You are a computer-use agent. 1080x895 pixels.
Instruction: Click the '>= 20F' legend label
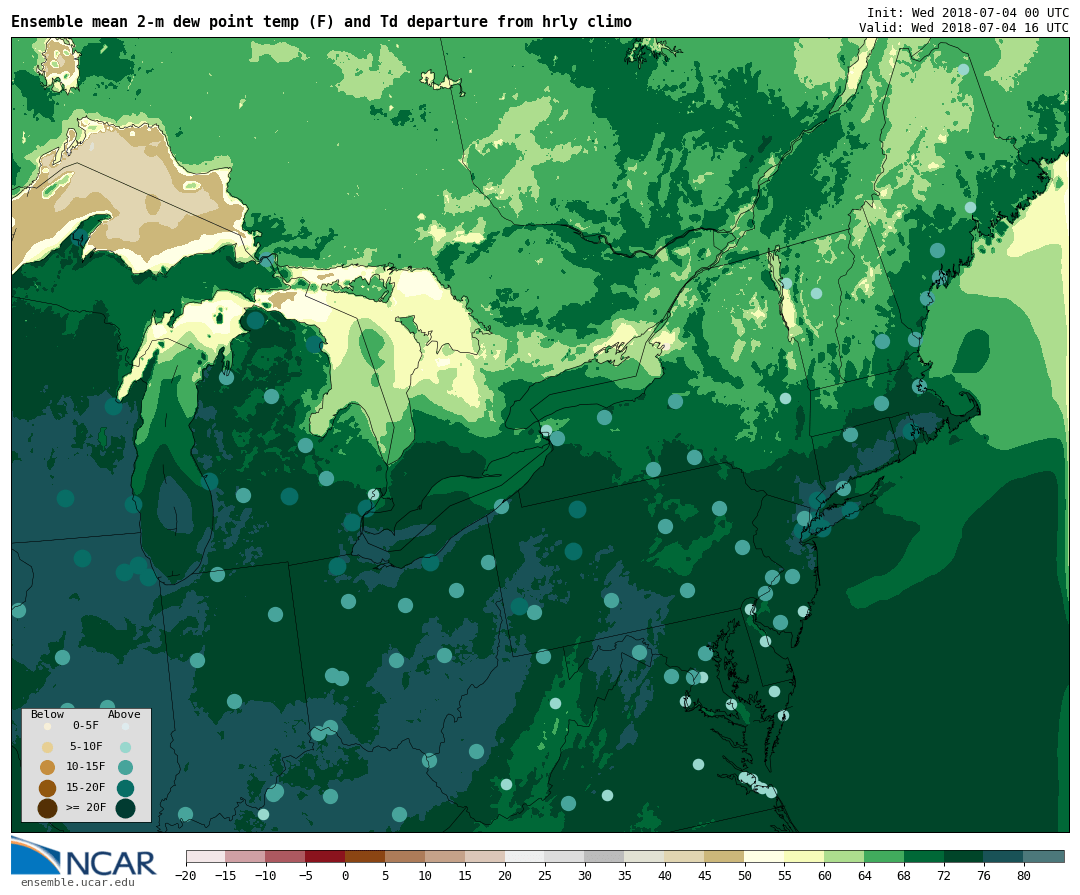(x=86, y=807)
